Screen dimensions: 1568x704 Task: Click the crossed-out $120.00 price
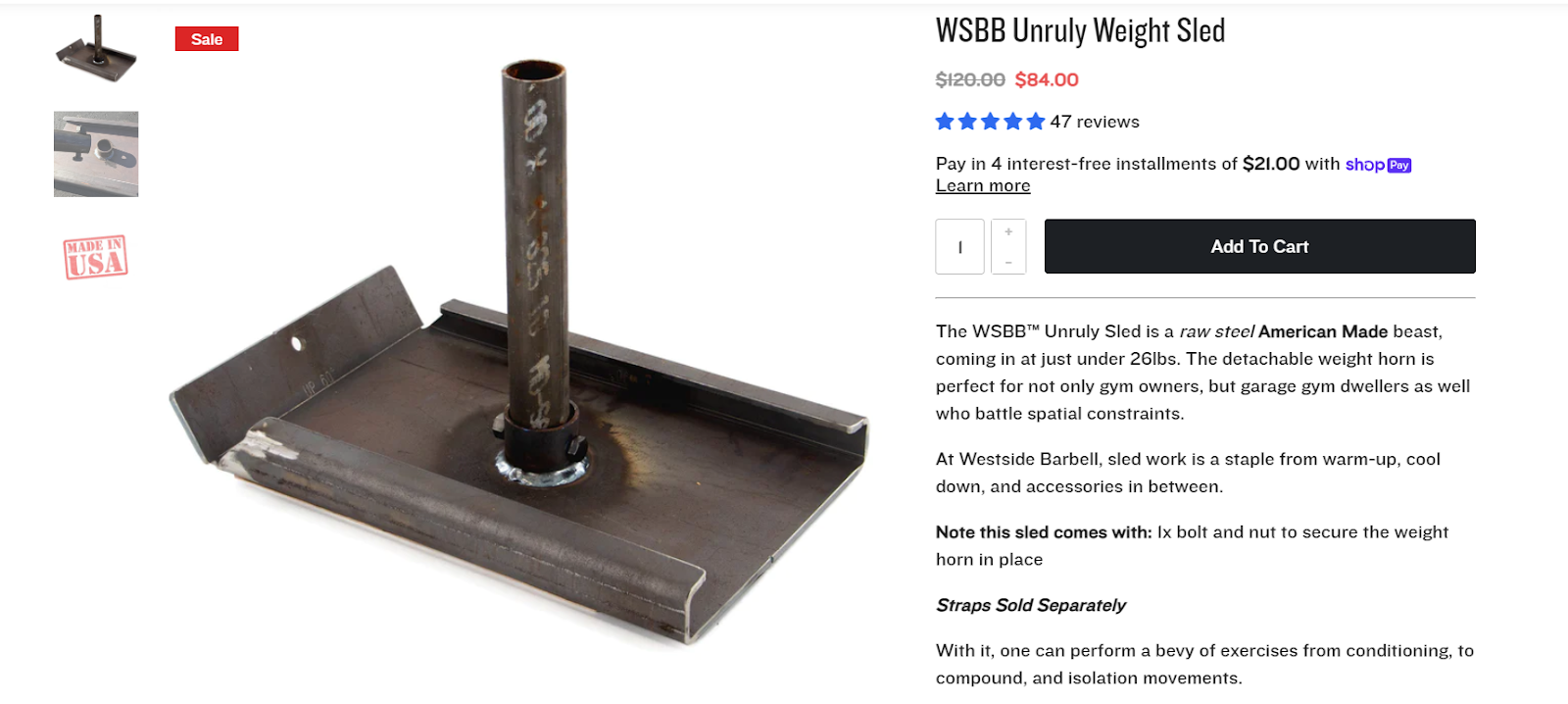point(970,79)
